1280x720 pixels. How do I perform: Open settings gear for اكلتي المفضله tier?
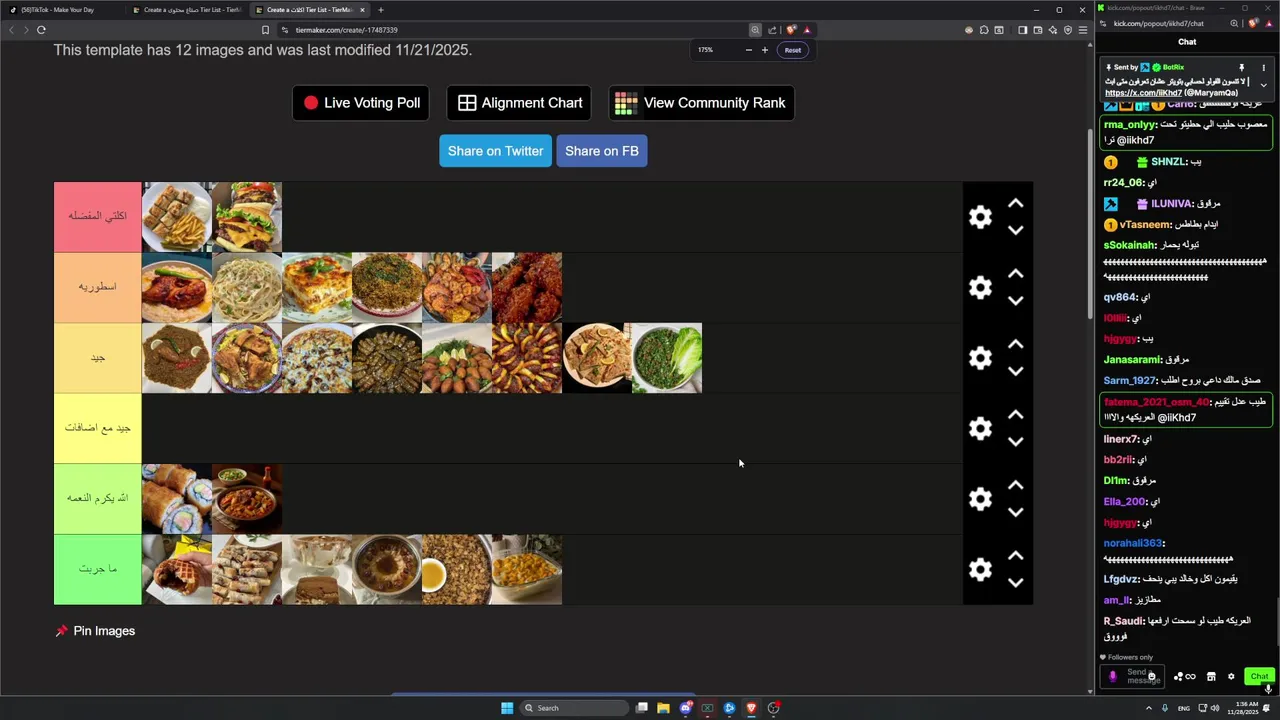[x=980, y=217]
